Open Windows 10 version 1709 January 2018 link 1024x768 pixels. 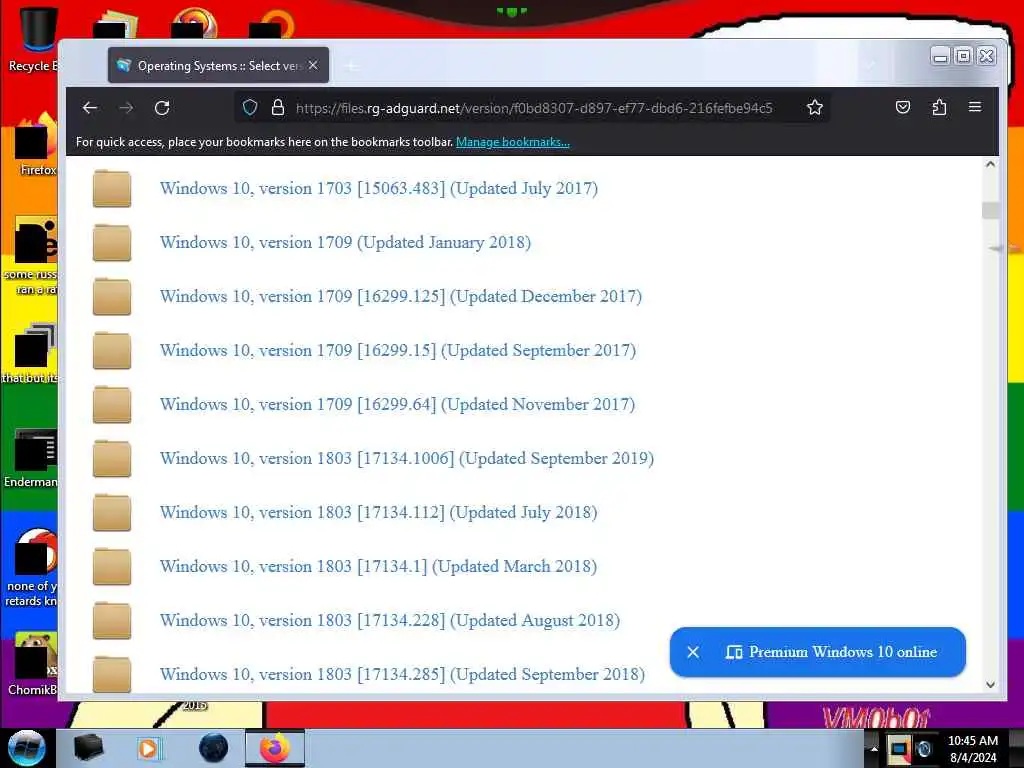tap(345, 243)
